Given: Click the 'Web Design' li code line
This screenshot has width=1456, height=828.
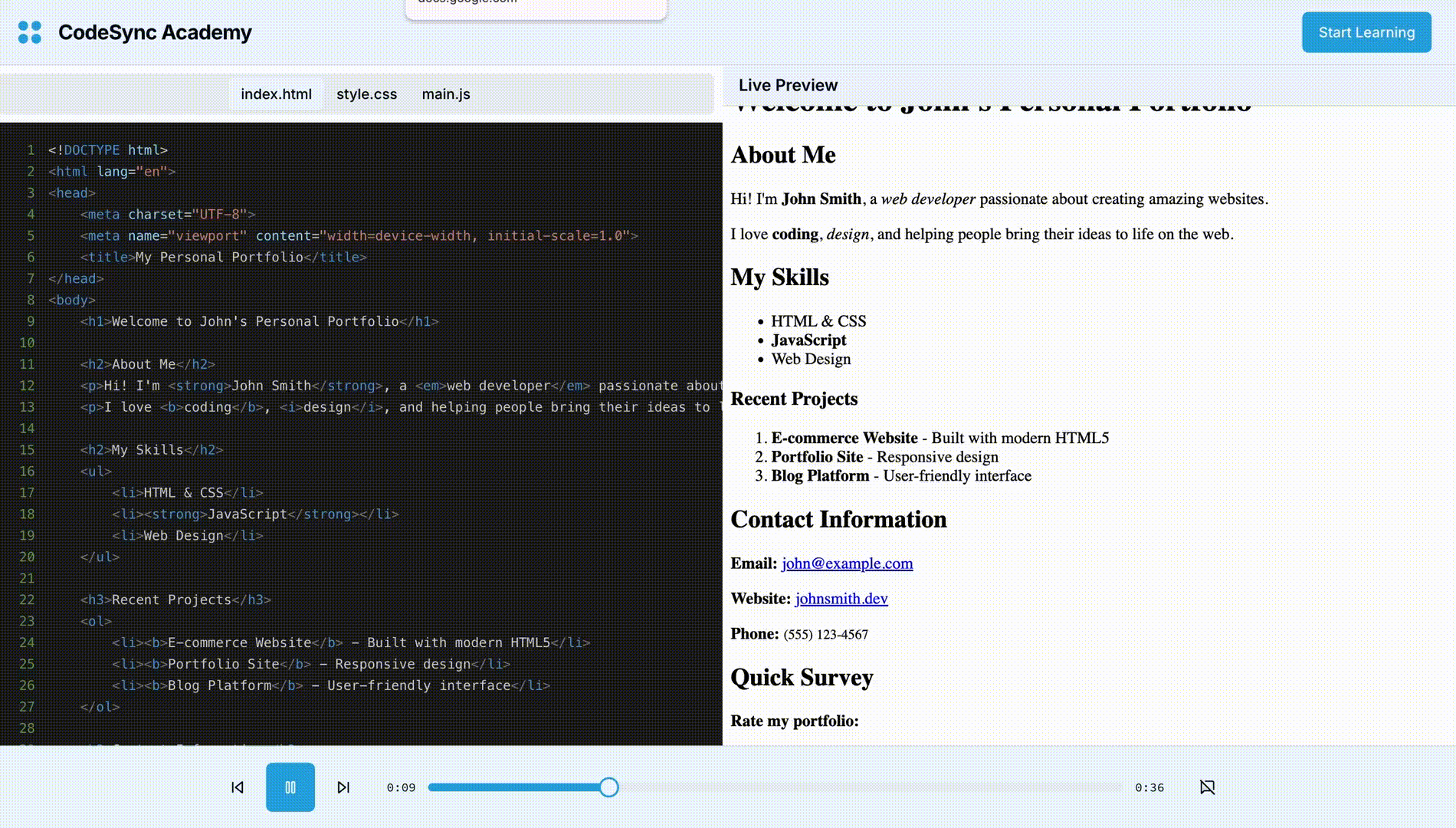Looking at the screenshot, I should 188,536.
